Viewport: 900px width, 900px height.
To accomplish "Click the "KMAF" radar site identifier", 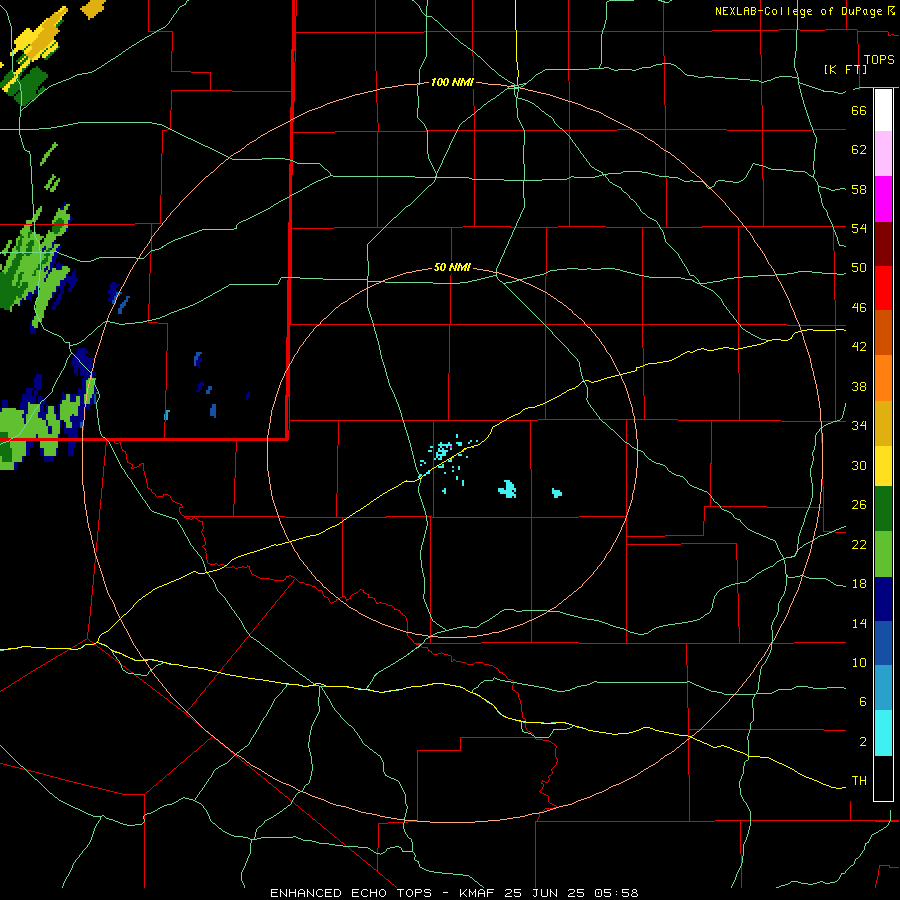I will (x=477, y=893).
